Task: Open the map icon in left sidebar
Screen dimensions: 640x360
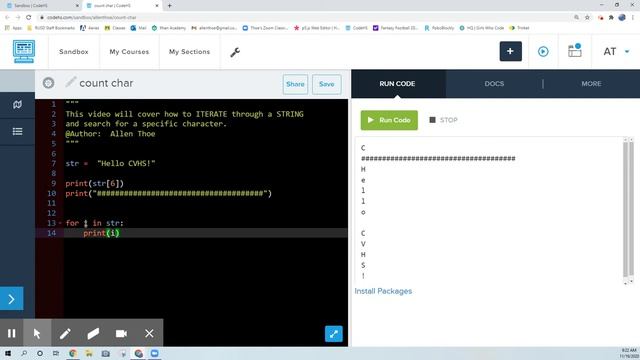Action: click(17, 104)
